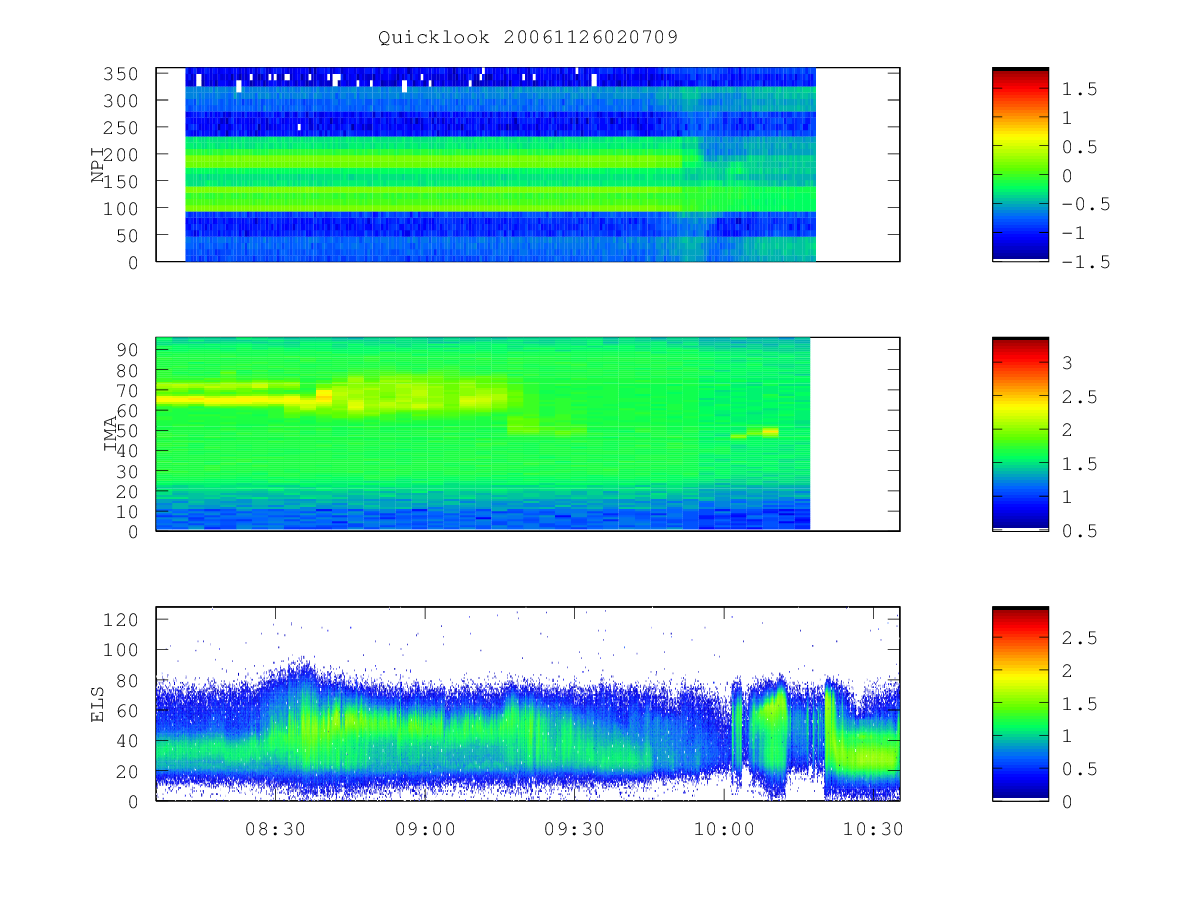Select the NPI axis label
This screenshot has width=1200, height=900.
pos(97,164)
